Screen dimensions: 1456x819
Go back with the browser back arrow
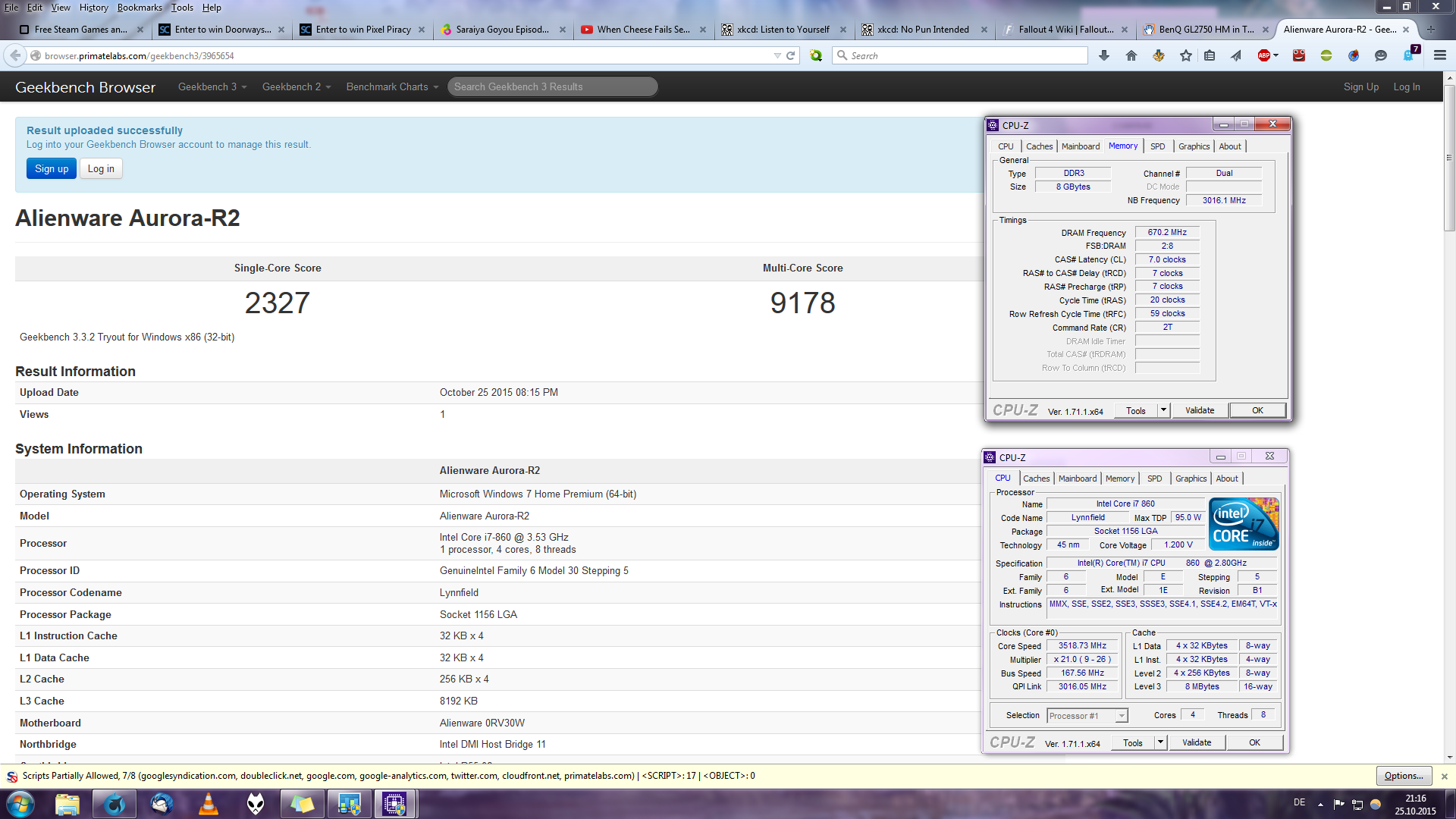15,55
